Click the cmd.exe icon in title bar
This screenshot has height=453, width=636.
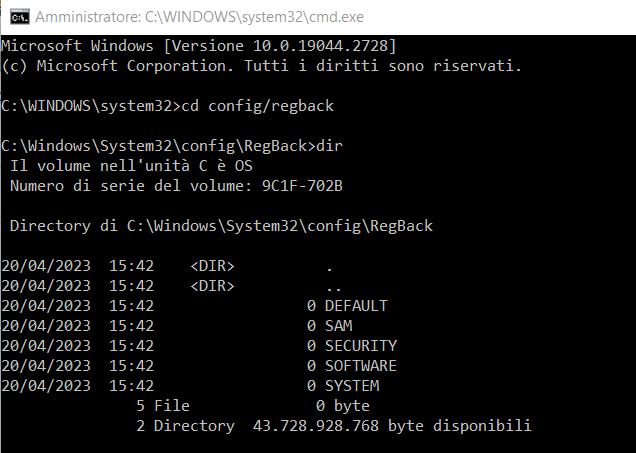coord(20,17)
